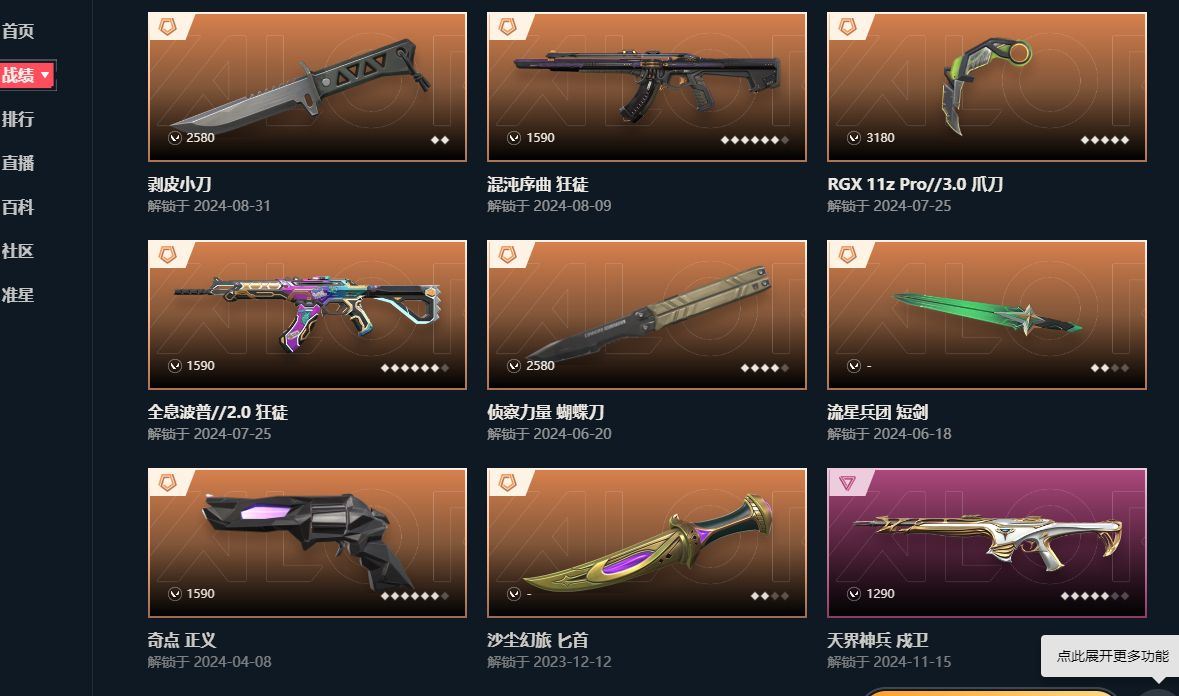1179x696 pixels.
Task: Open the 社区 sidebar item
Action: click(x=18, y=251)
